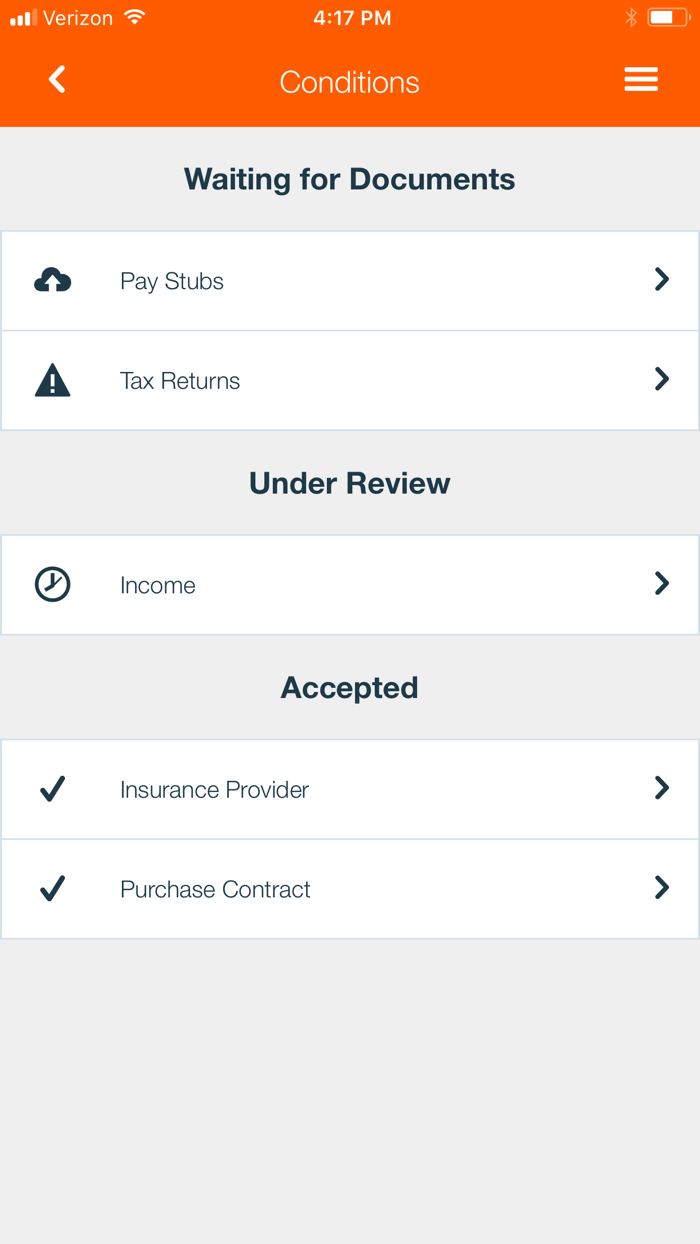
Task: Expand Pay Stubs using its chevron
Action: coord(661,279)
